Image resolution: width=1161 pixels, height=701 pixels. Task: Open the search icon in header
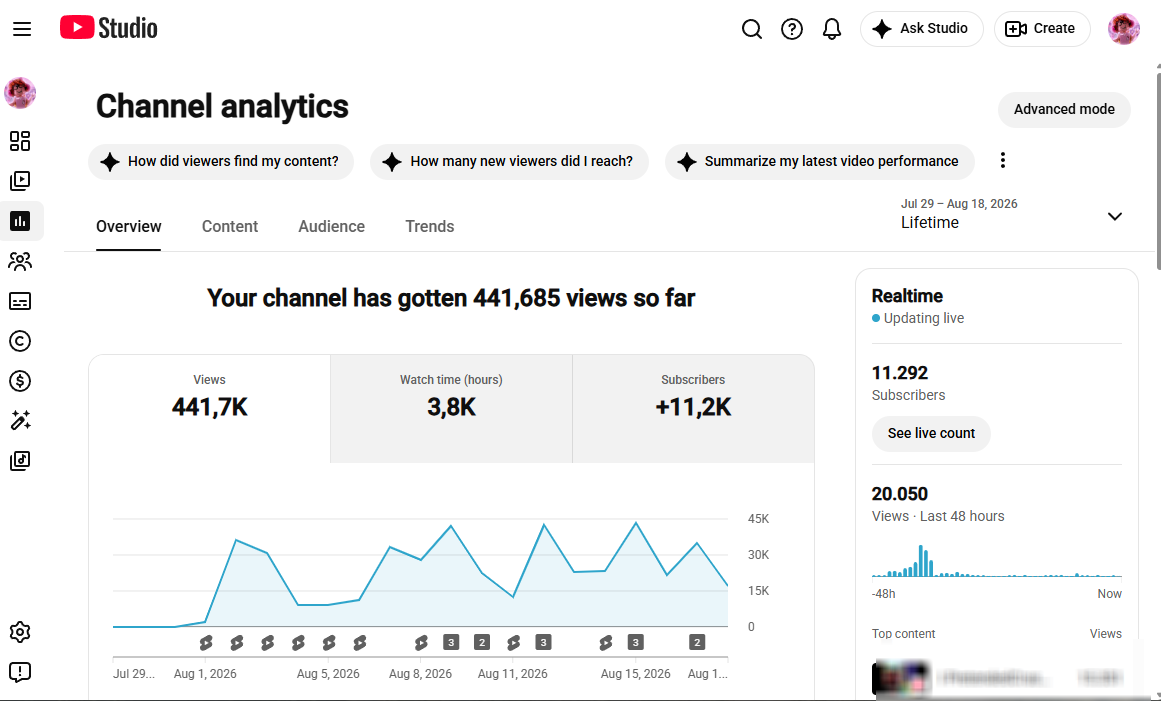click(752, 29)
